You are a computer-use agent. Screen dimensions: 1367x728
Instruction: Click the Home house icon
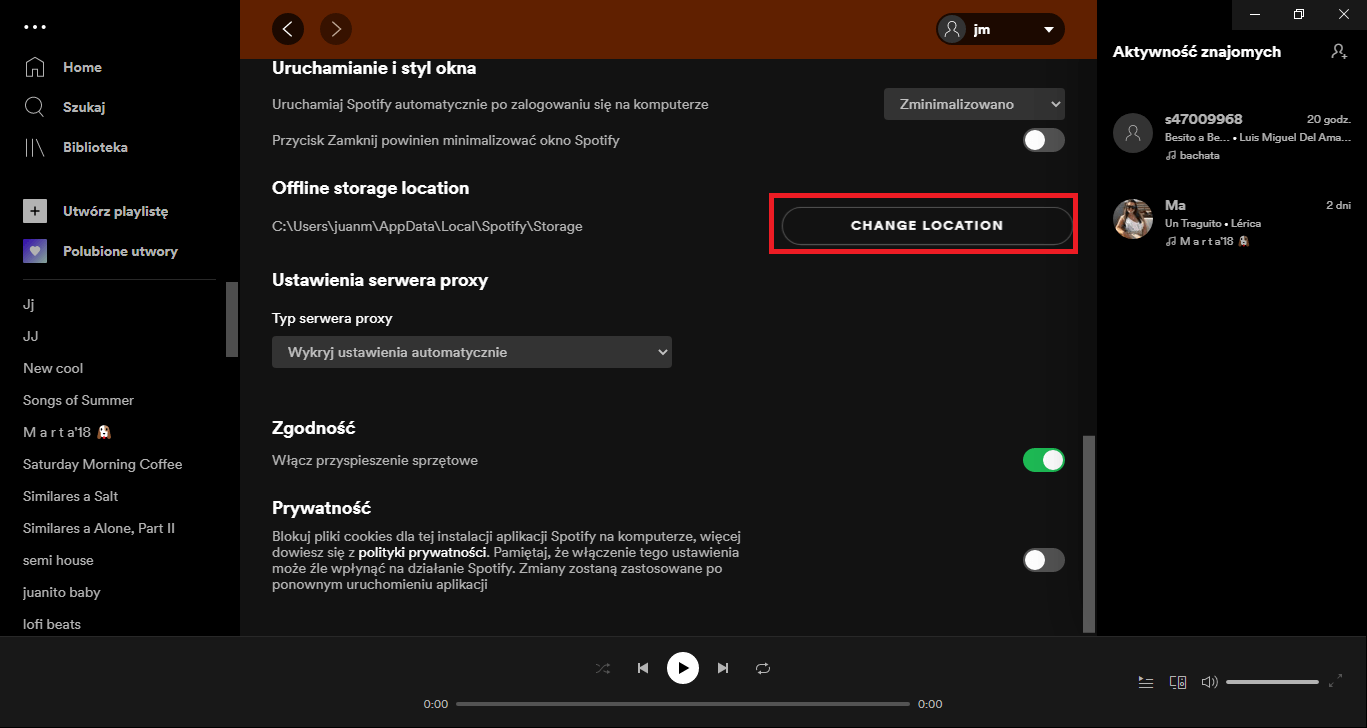35,67
